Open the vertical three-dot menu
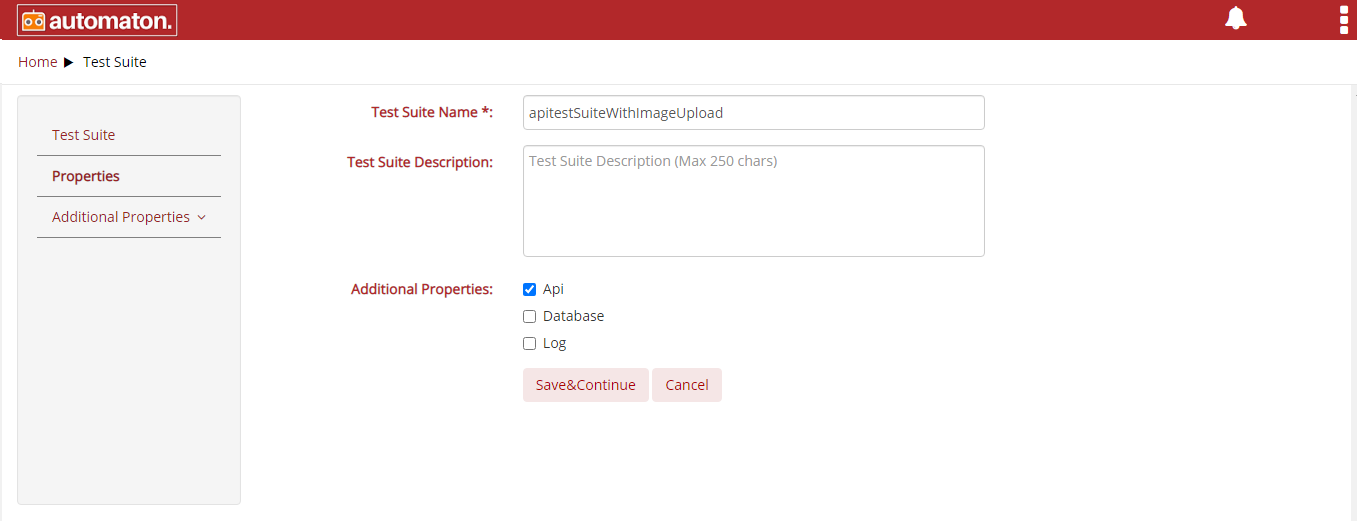1357x521 pixels. pyautogui.click(x=1344, y=20)
